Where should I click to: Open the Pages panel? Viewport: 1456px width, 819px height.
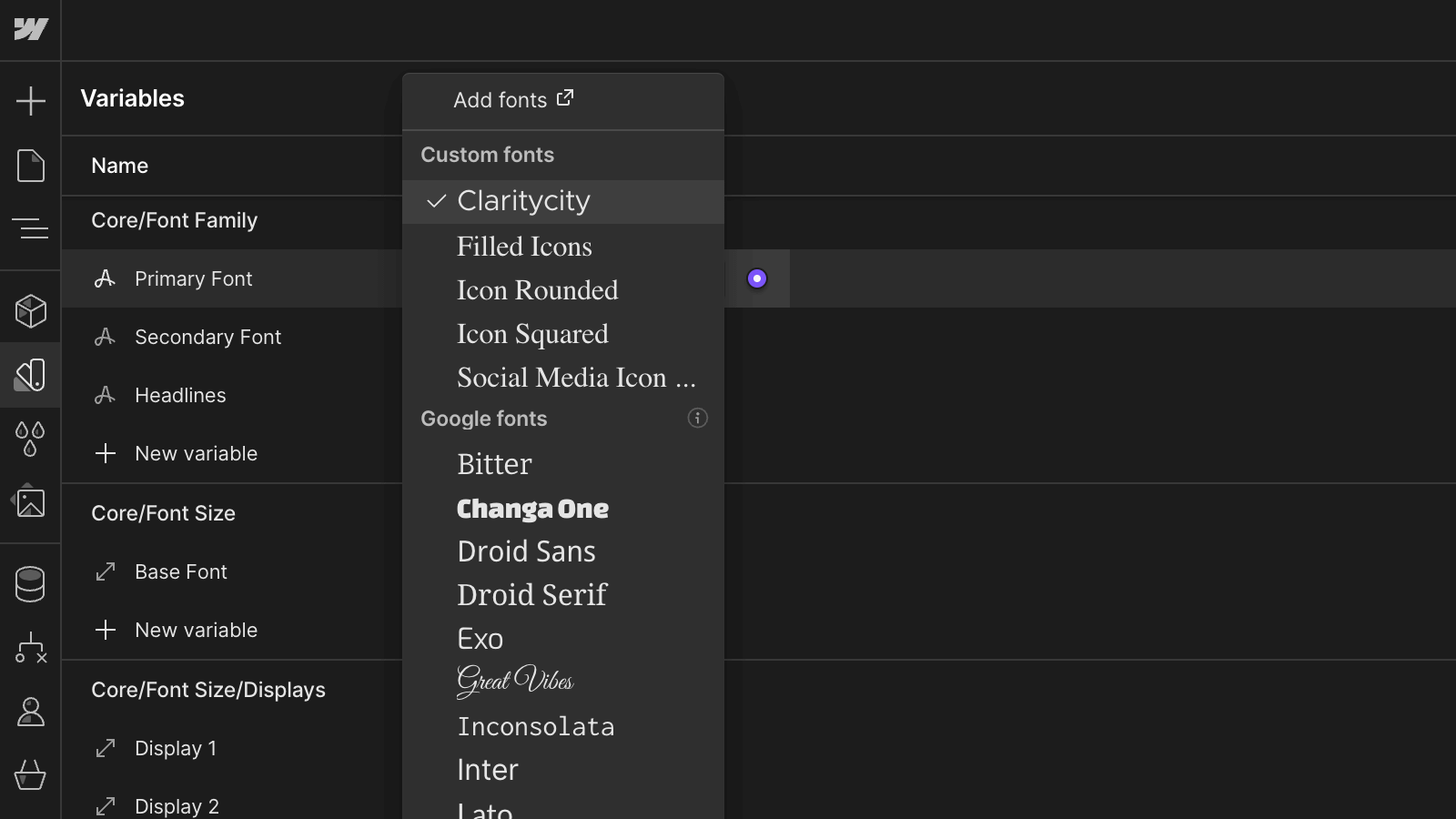coord(31,166)
